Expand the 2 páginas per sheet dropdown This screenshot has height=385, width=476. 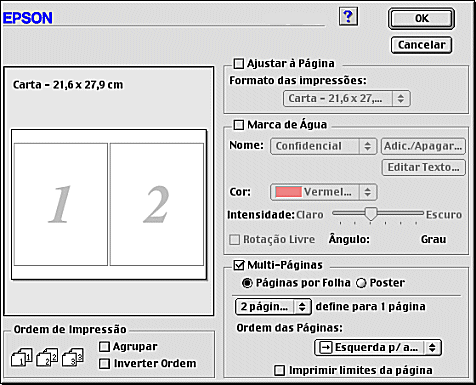pos(273,307)
